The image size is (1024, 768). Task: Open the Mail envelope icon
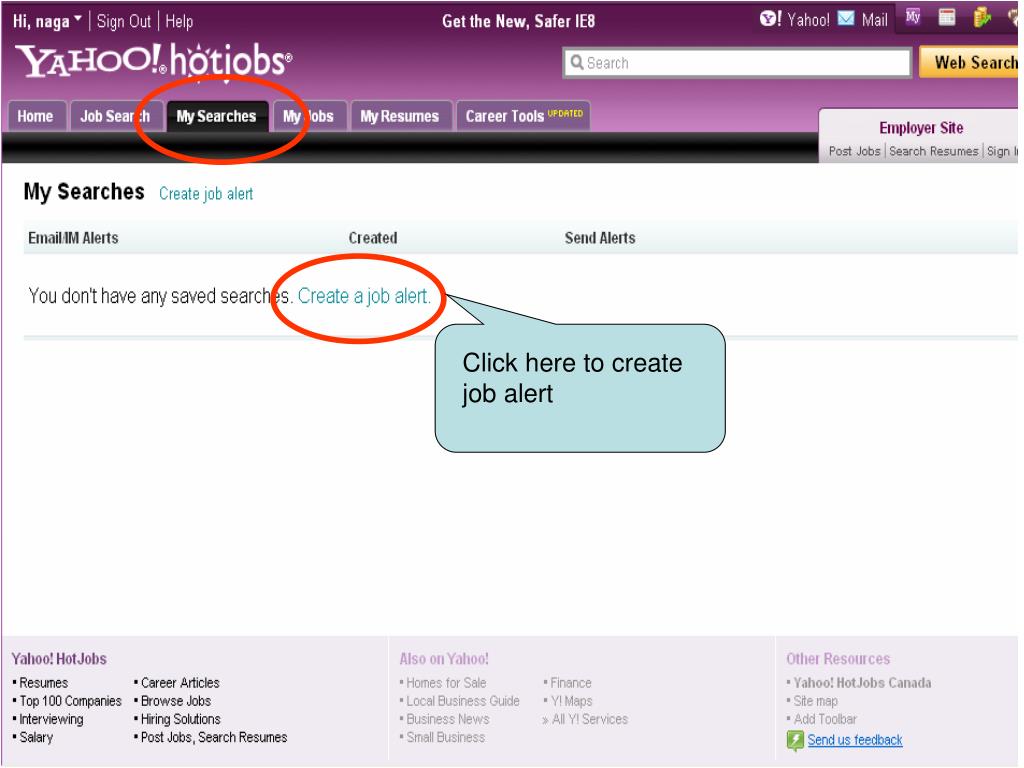846,18
